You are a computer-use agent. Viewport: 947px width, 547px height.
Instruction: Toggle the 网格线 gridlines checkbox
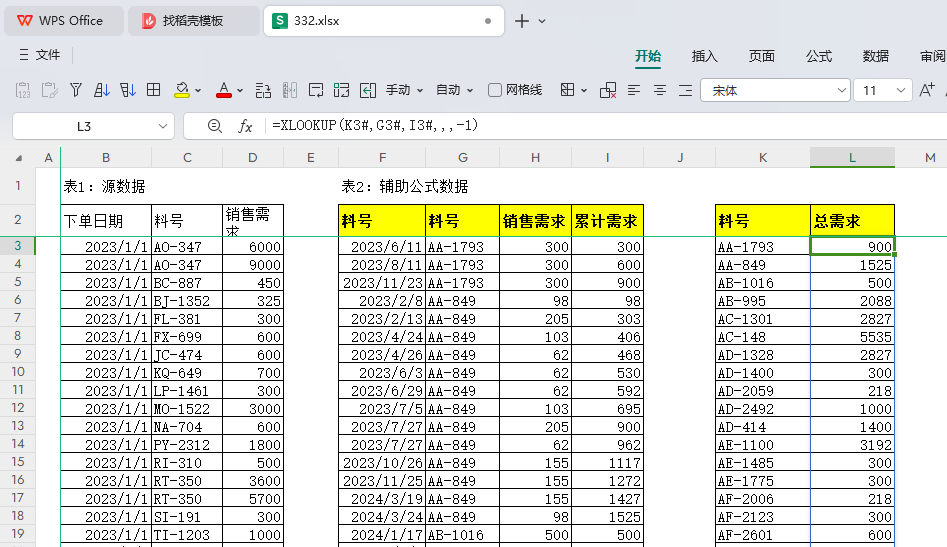pos(495,90)
